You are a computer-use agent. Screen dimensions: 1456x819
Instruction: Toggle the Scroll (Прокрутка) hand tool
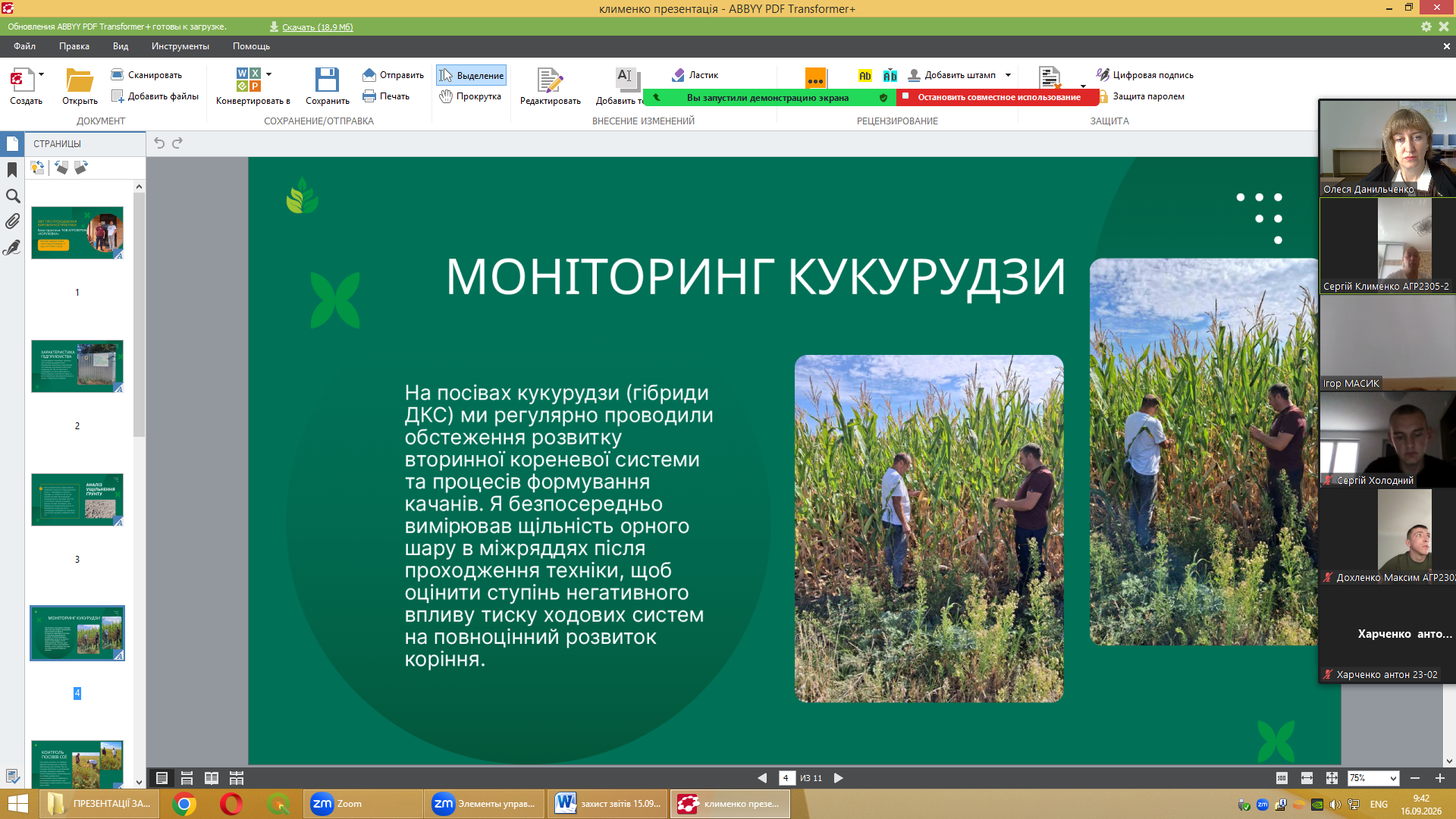471,96
